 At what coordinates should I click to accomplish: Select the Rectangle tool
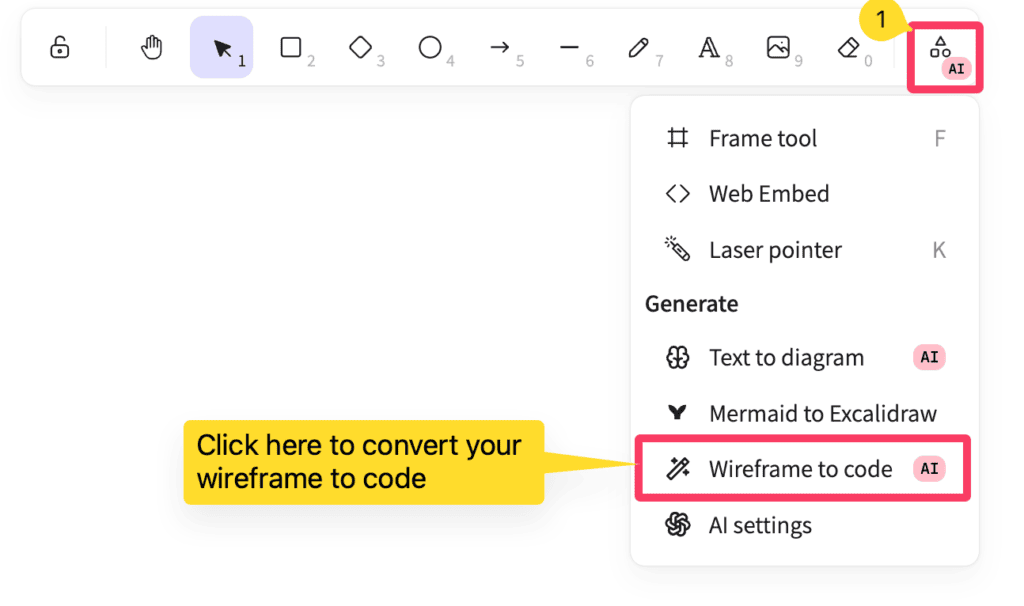(292, 47)
